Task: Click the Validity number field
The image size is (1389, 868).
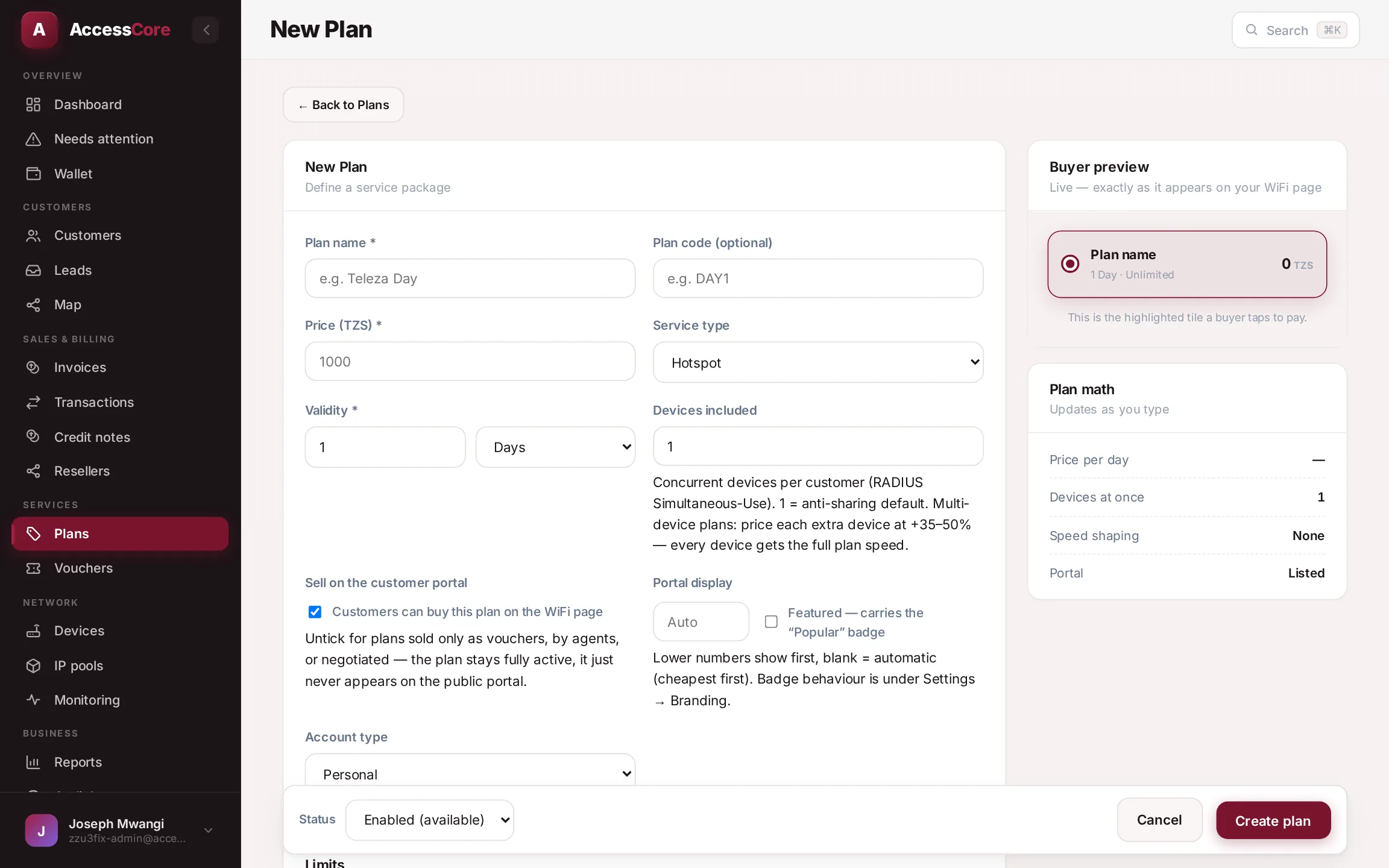Action: (385, 447)
